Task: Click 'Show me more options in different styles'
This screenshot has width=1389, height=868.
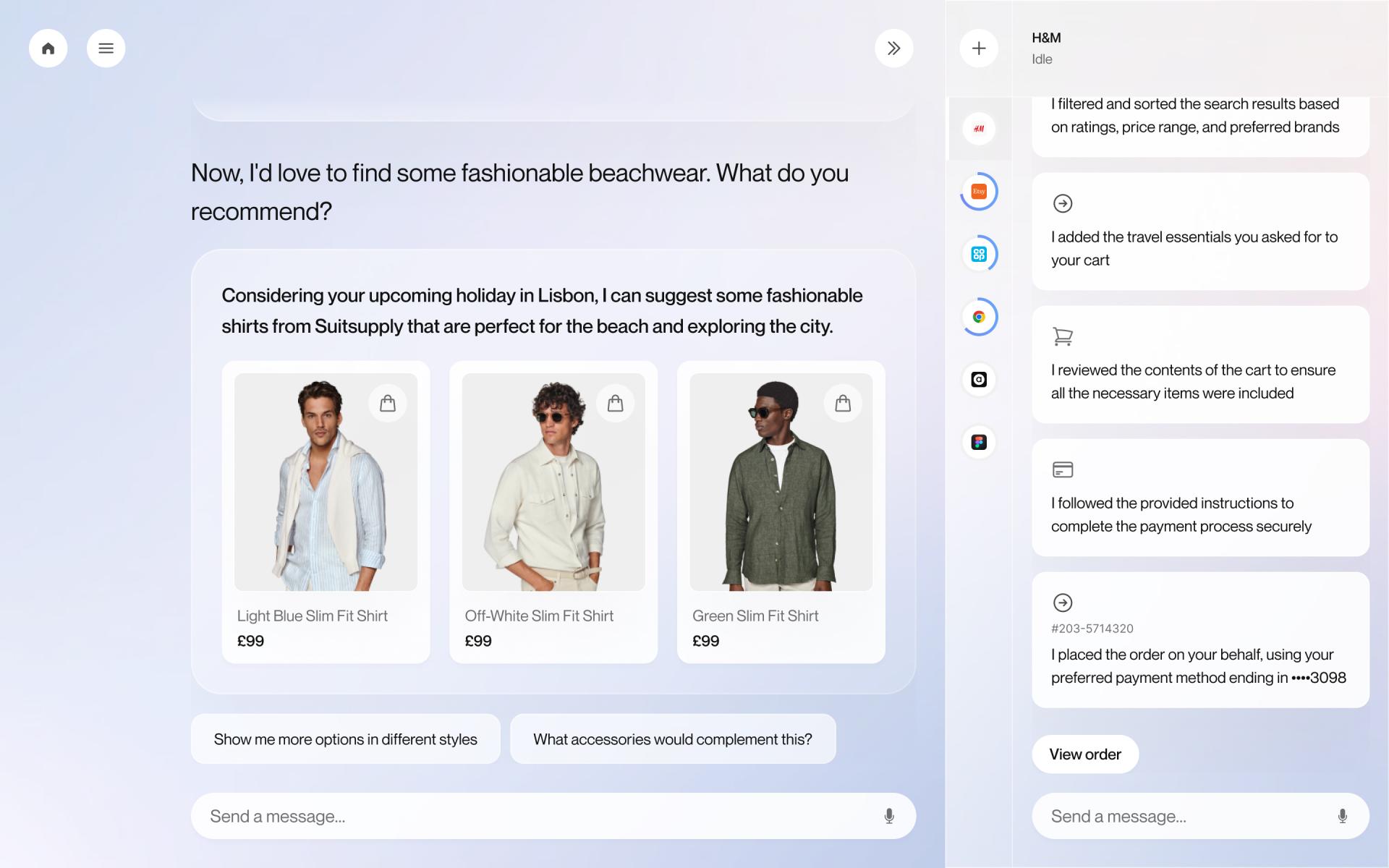Action: coord(346,739)
